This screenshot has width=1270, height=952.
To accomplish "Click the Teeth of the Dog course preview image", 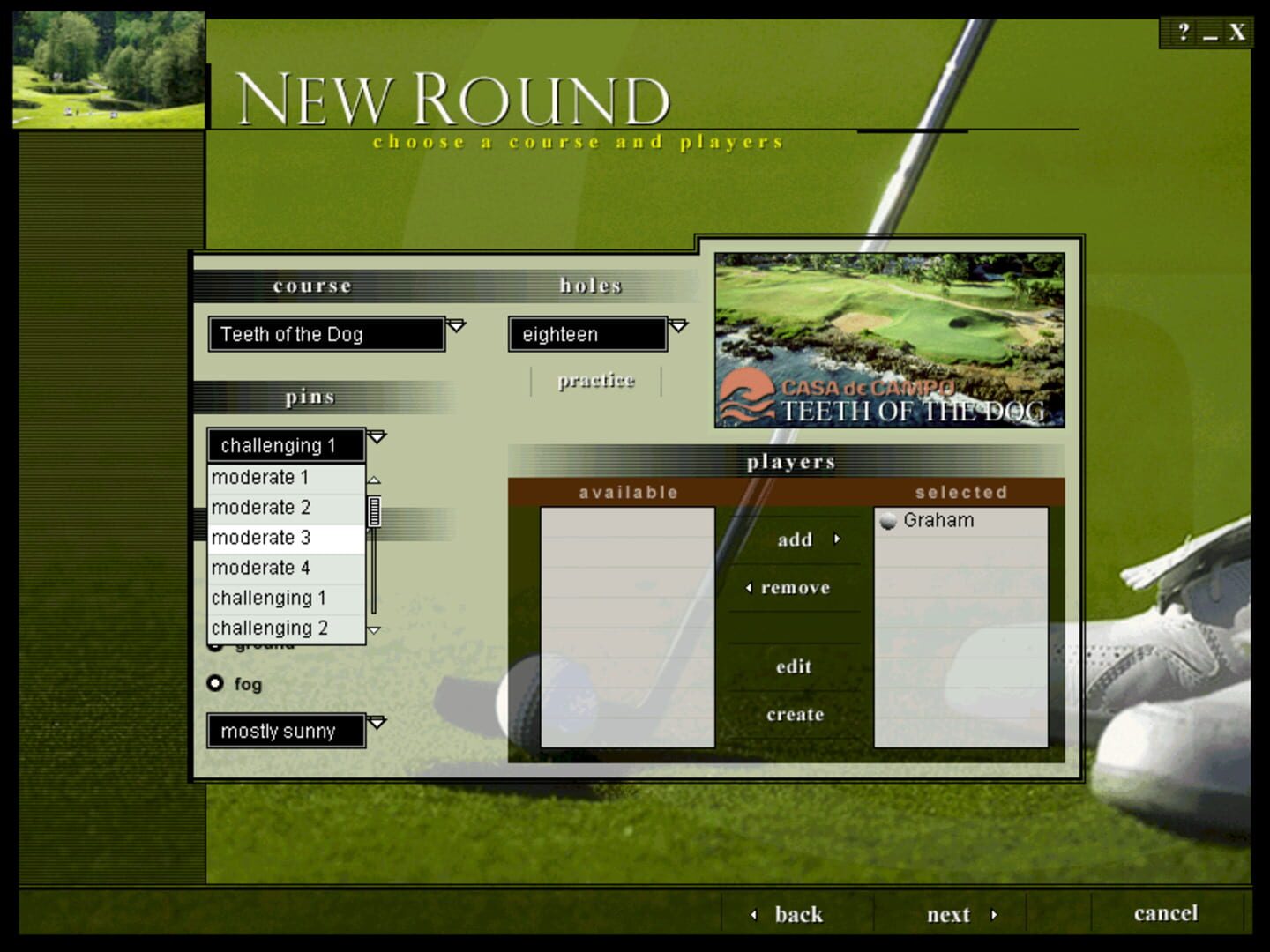I will pos(888,339).
